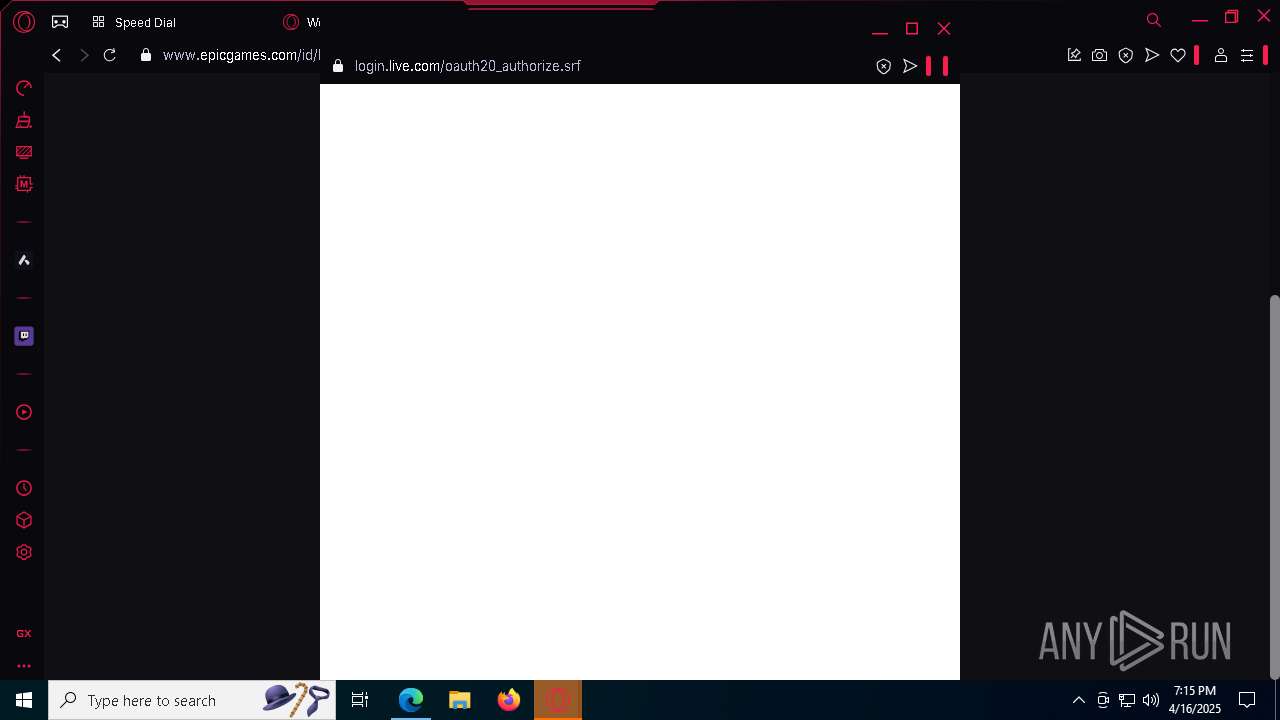The image size is (1280, 720).
Task: Open the Opera GX main menu logo
Action: [x=24, y=22]
